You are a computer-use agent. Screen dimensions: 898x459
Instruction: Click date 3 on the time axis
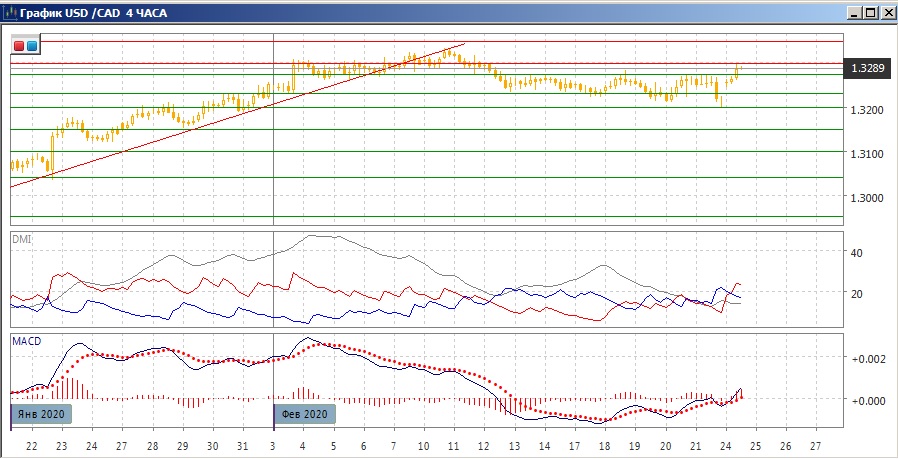tap(273, 445)
